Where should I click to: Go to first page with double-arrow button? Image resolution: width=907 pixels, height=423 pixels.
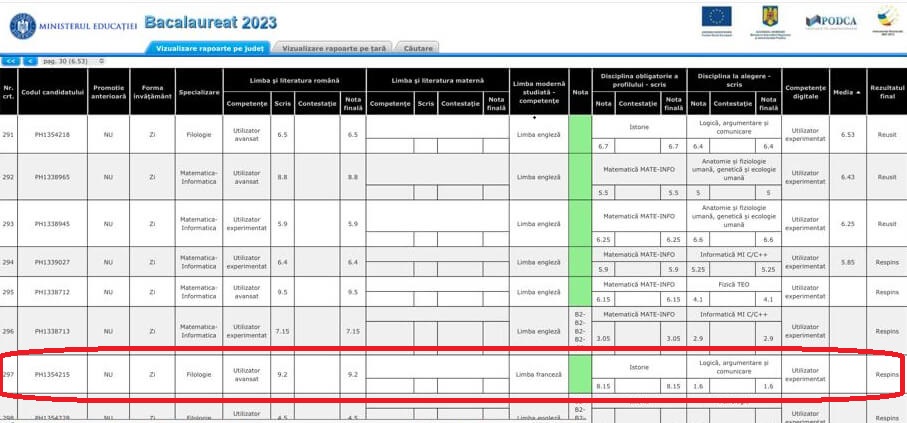pos(11,61)
